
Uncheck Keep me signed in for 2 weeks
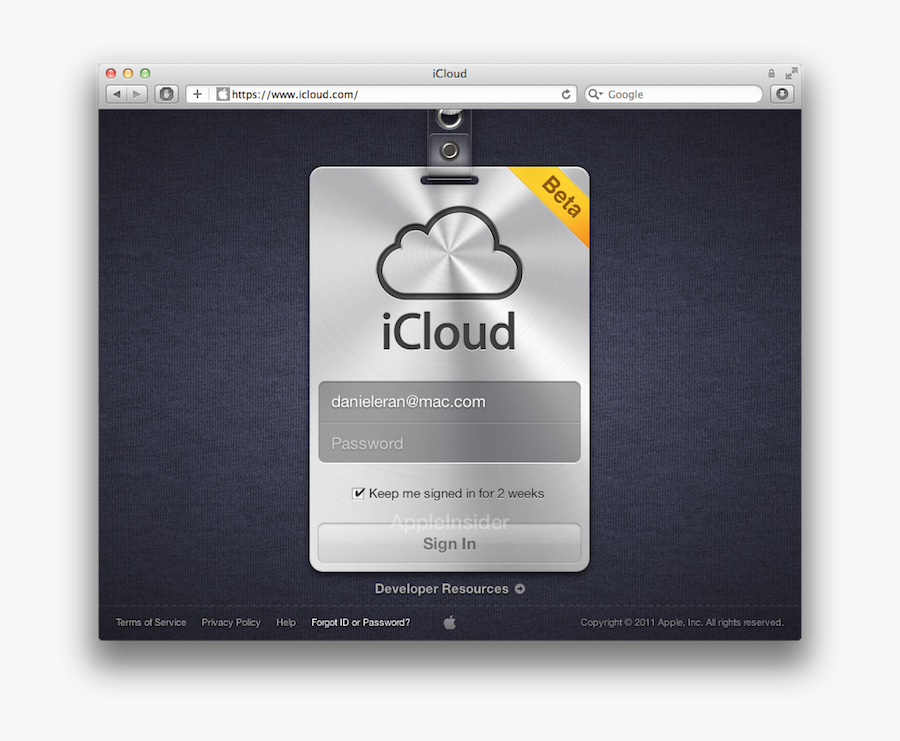coord(358,493)
